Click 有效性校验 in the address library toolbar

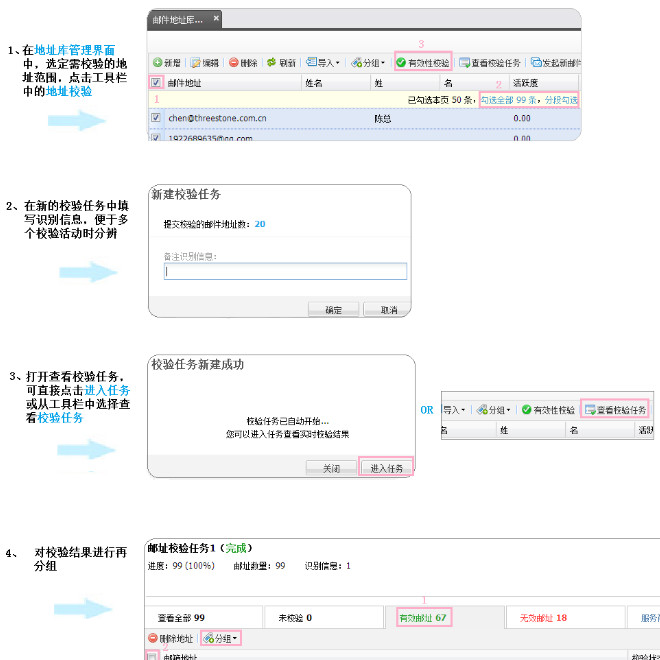point(423,63)
